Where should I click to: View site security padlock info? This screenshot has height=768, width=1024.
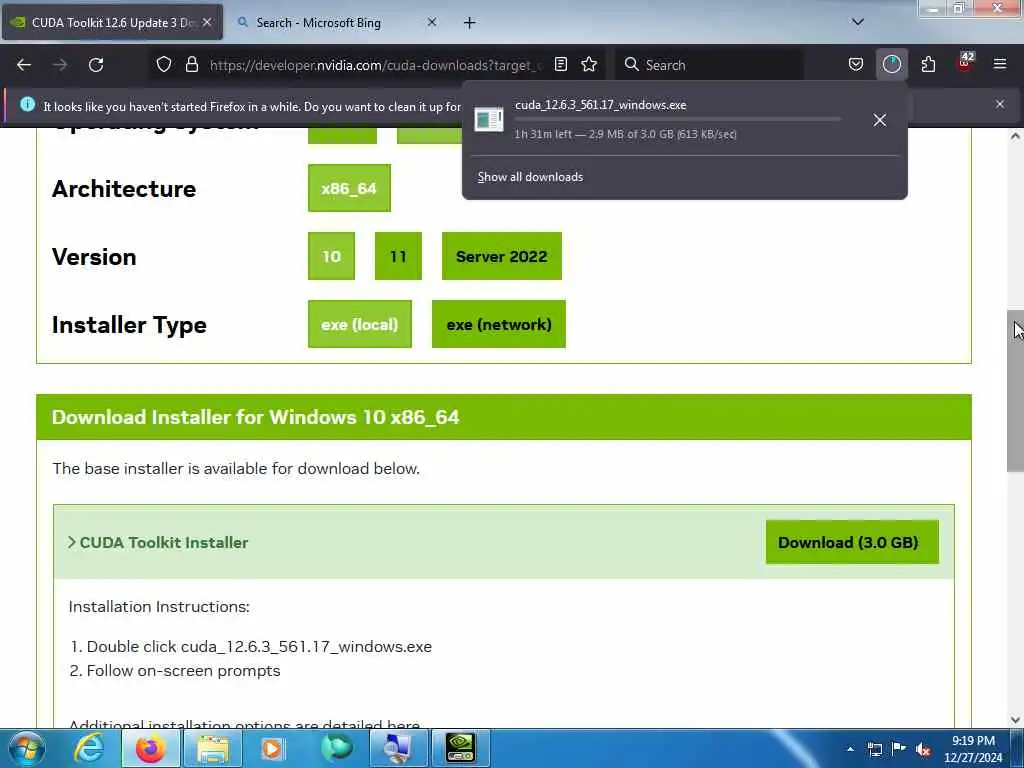point(191,64)
